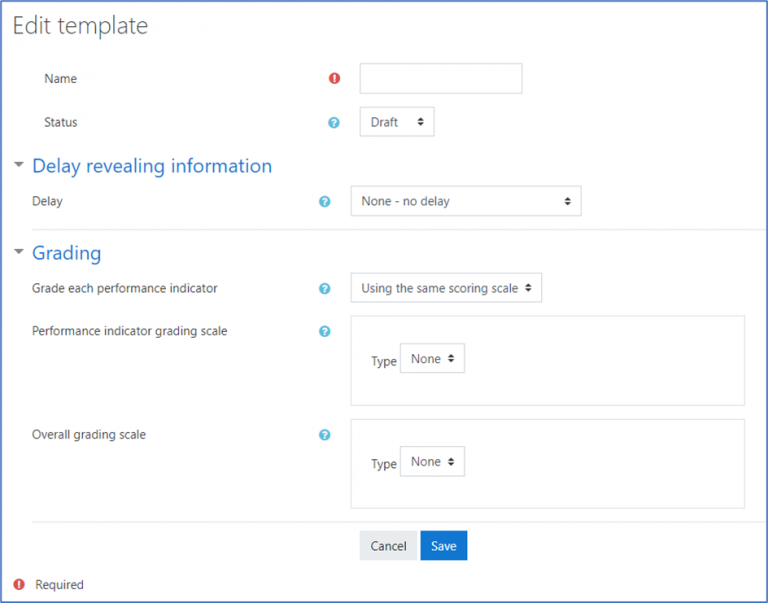Click the Grading heading link
Viewport: 768px width, 603px height.
click(x=67, y=253)
